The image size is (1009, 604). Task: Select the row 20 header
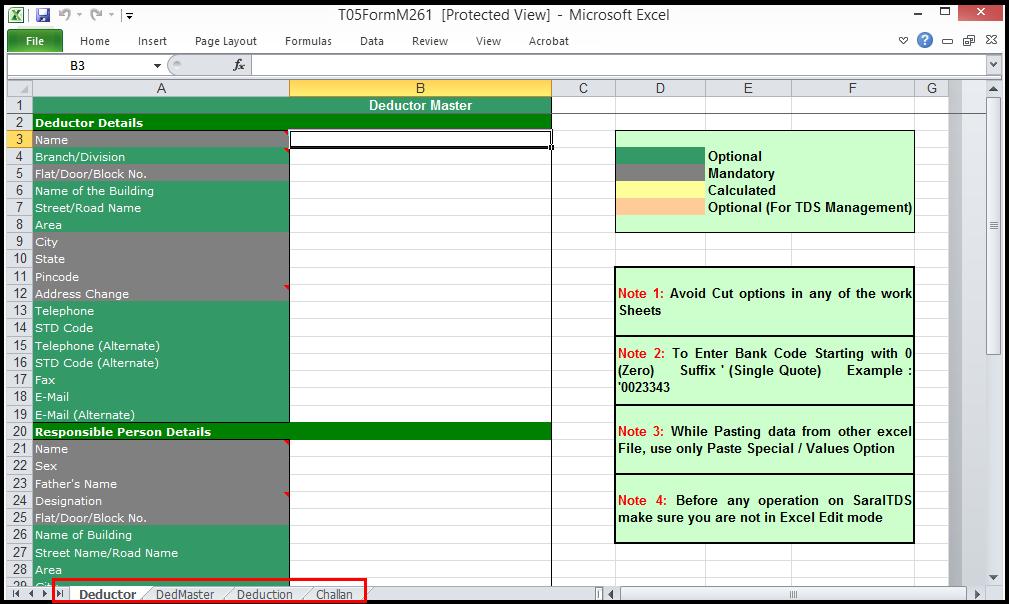[19, 432]
